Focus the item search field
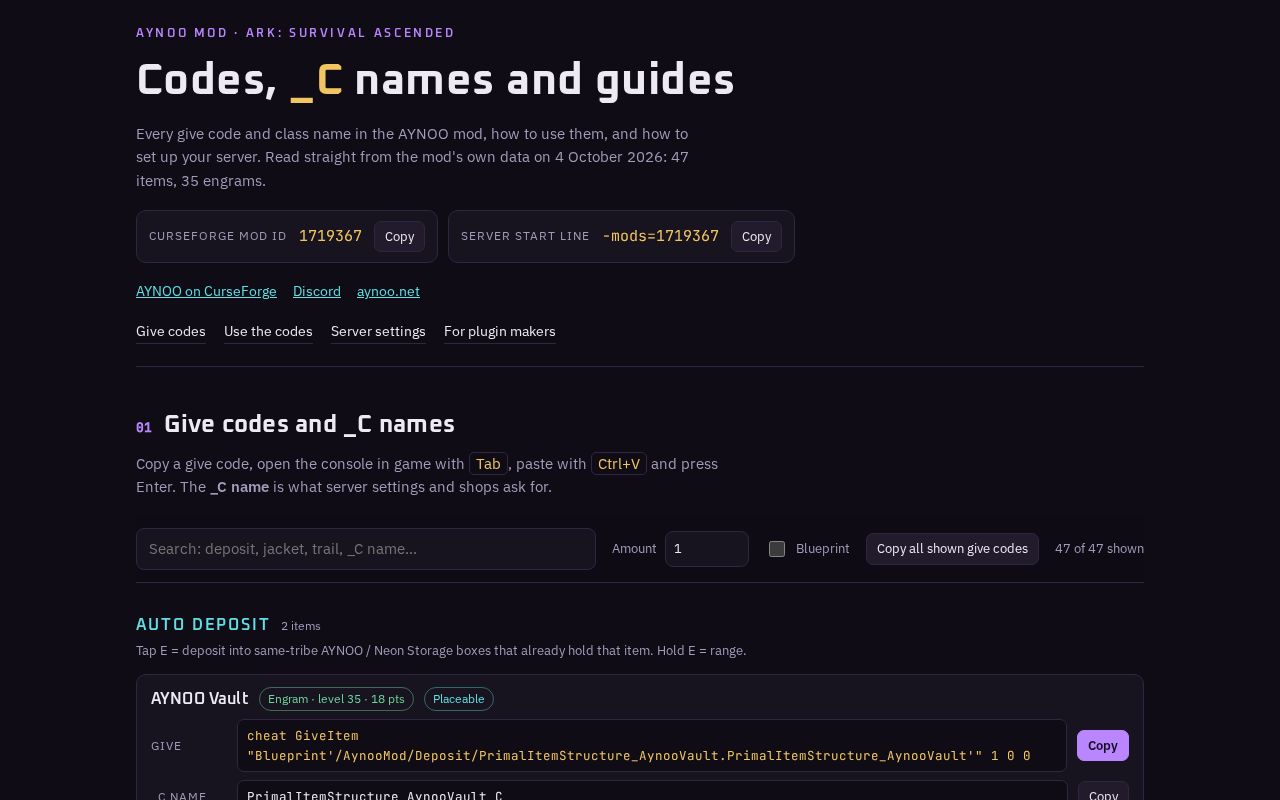The height and width of the screenshot is (800, 1280). 366,549
